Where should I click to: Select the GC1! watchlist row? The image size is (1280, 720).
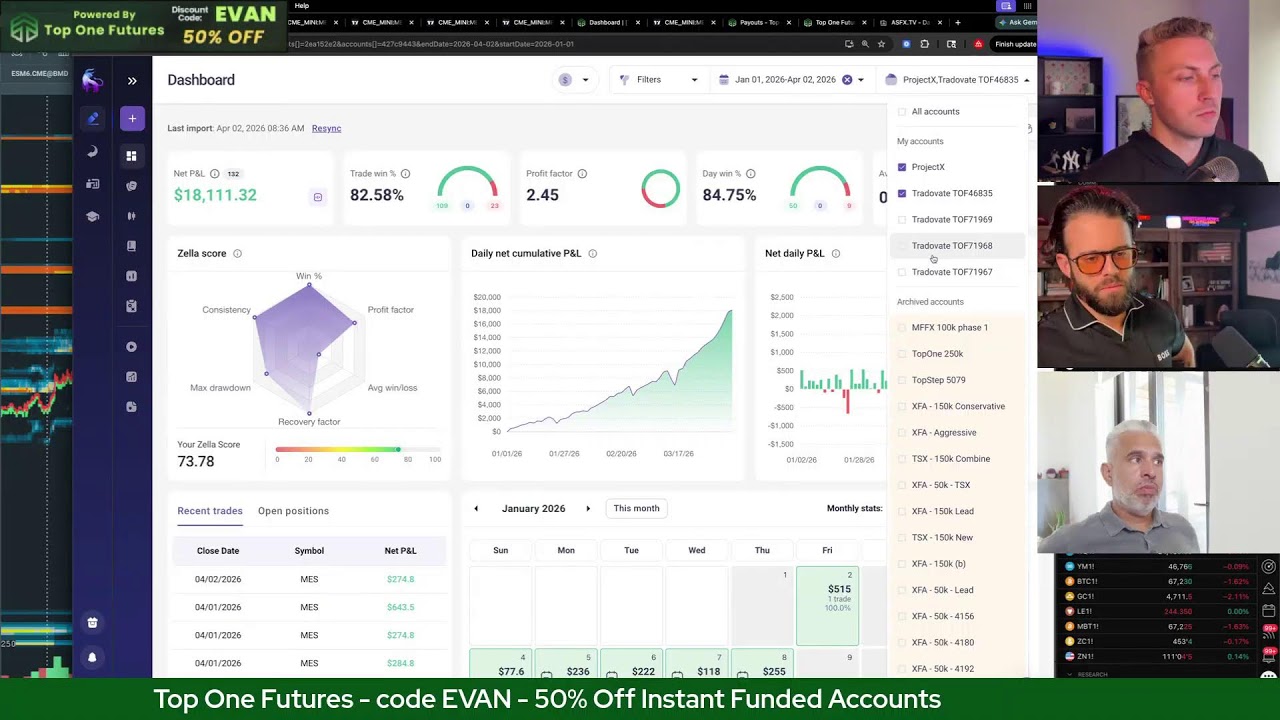click(1155, 596)
